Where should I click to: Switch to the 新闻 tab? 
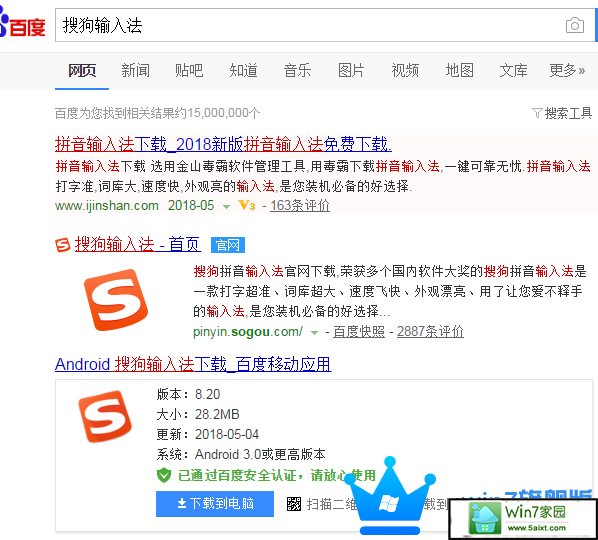[135, 71]
